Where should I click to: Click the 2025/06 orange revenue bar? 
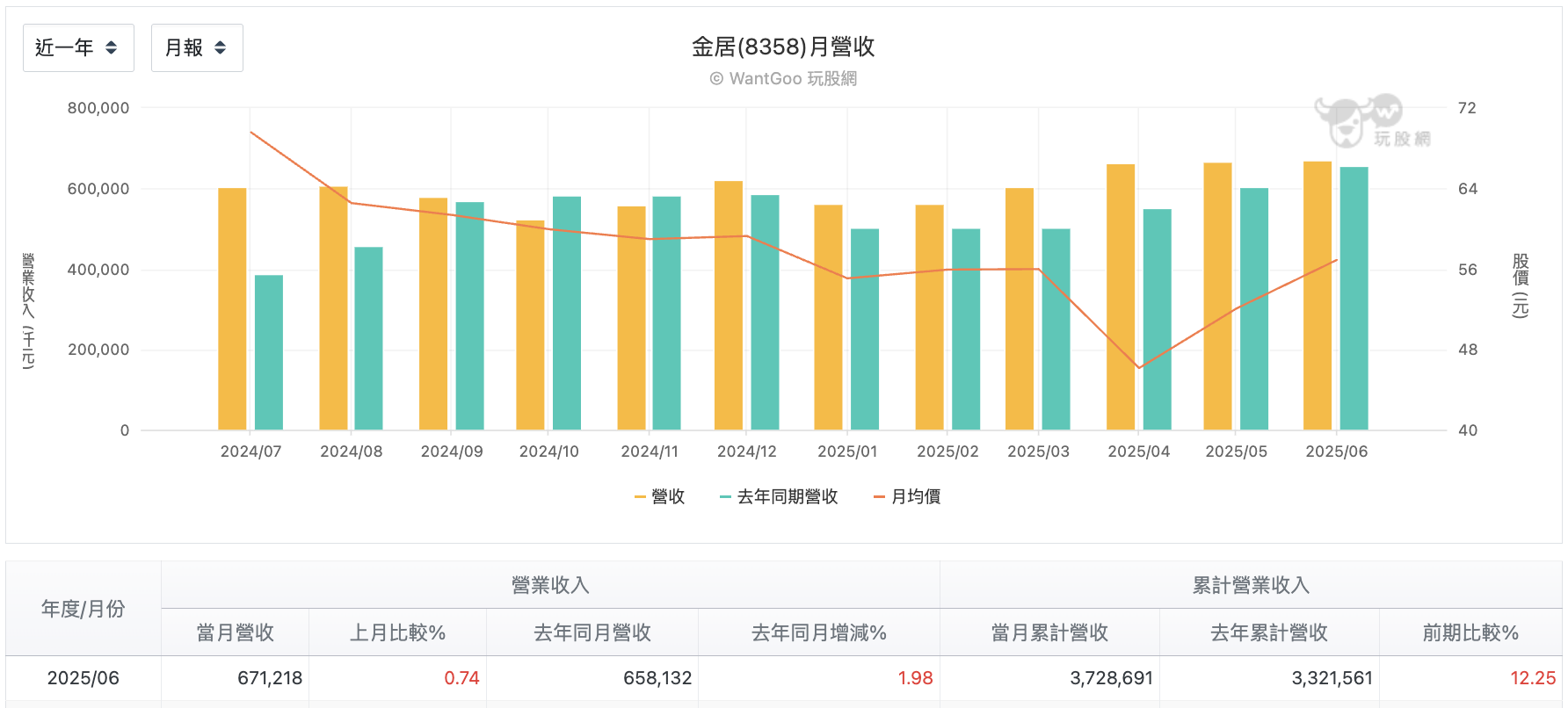[1318, 296]
